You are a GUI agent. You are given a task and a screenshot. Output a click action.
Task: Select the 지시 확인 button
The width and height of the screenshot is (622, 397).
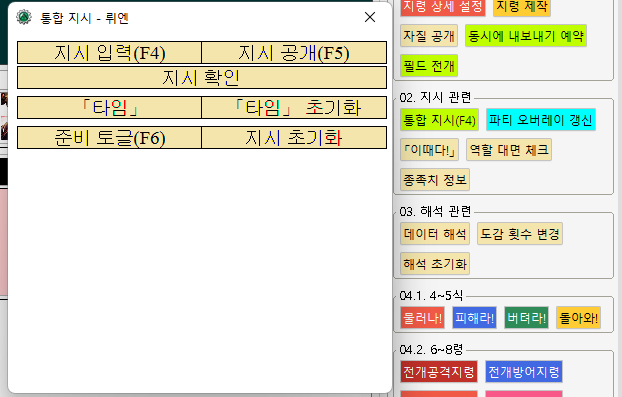pyautogui.click(x=202, y=78)
